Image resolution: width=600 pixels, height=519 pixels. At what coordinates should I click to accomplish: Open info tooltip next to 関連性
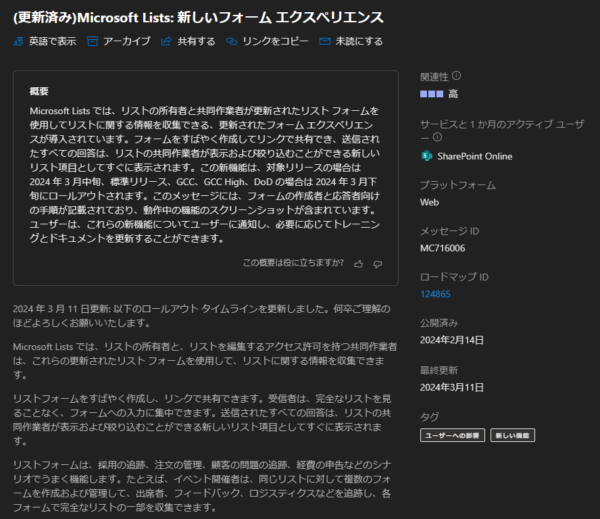[456, 76]
